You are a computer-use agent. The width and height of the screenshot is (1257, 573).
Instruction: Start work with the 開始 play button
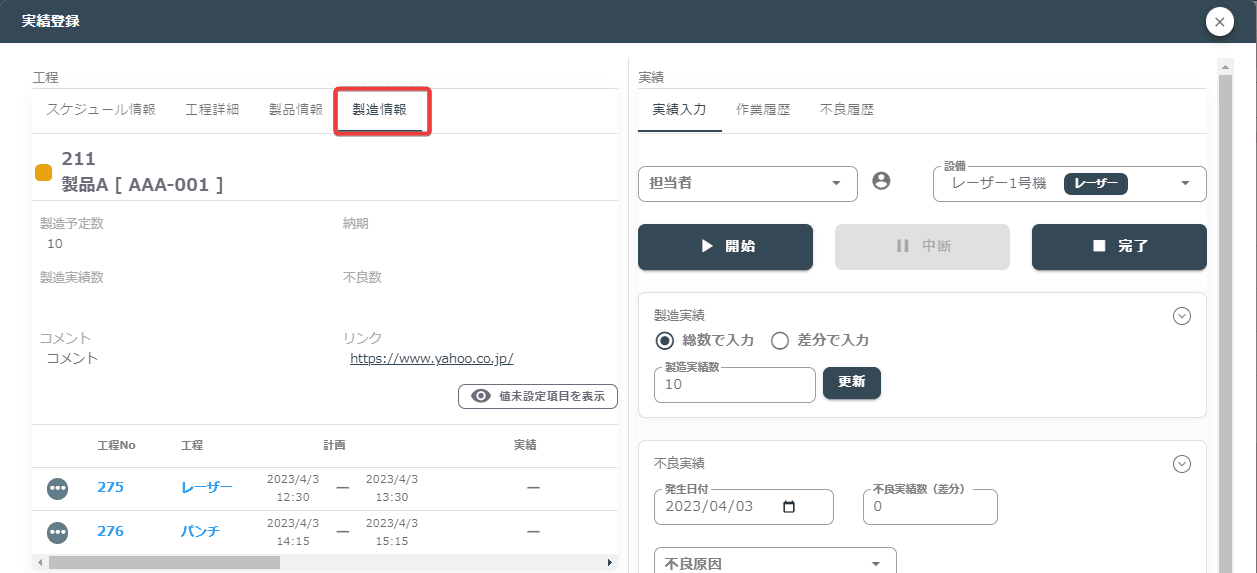click(x=725, y=246)
